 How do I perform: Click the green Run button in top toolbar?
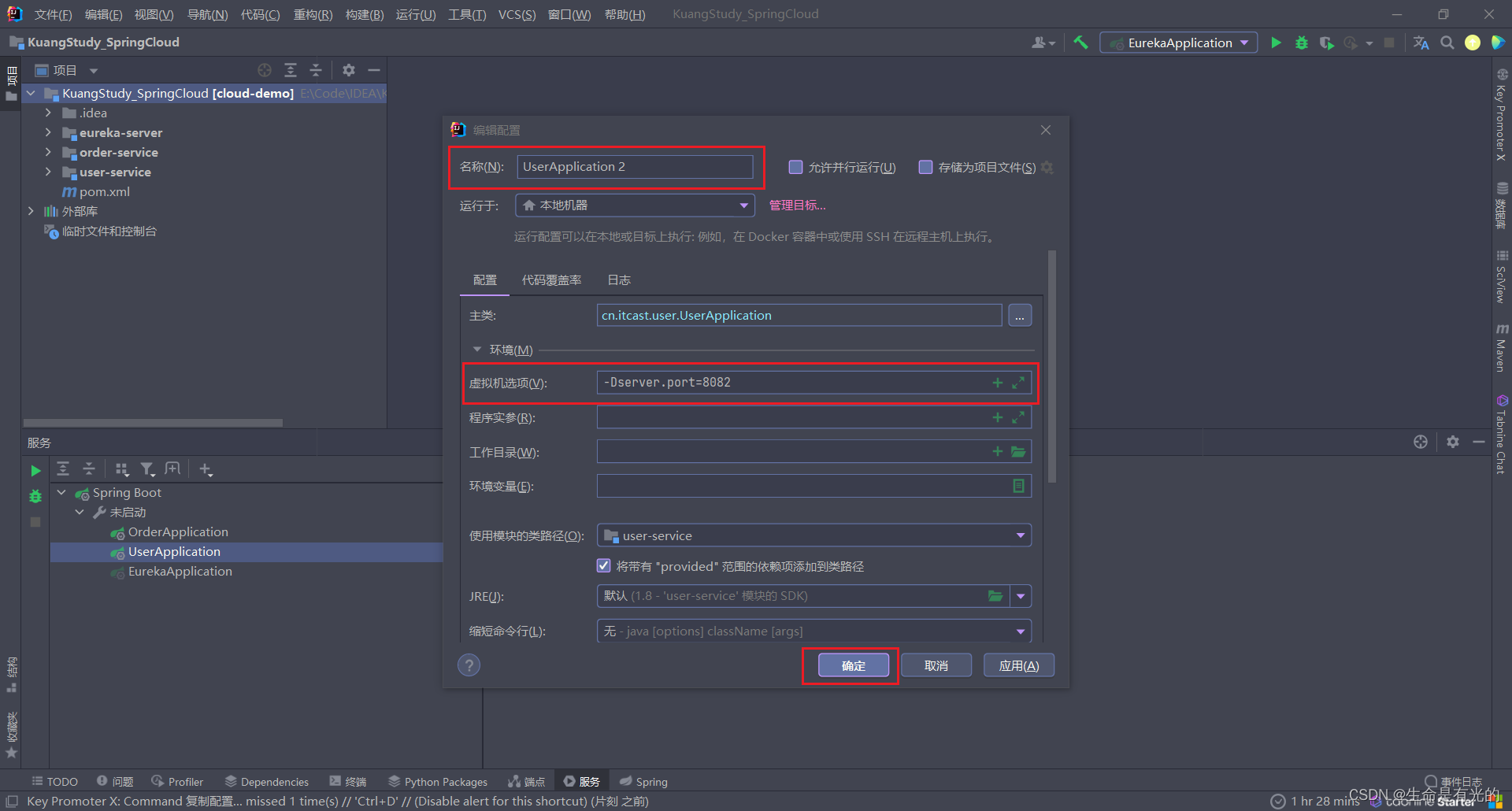point(1277,43)
